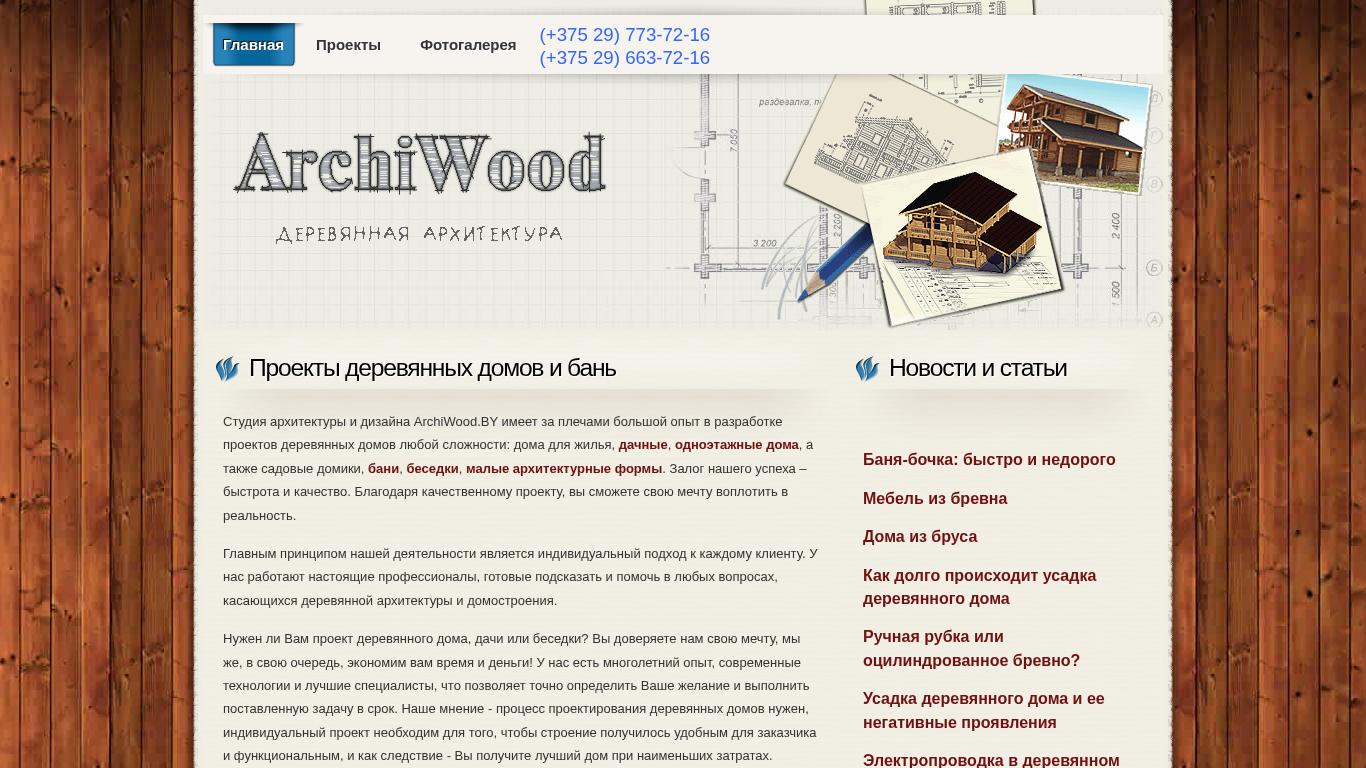
Task: Open the article Дома из бруса
Action: click(920, 537)
